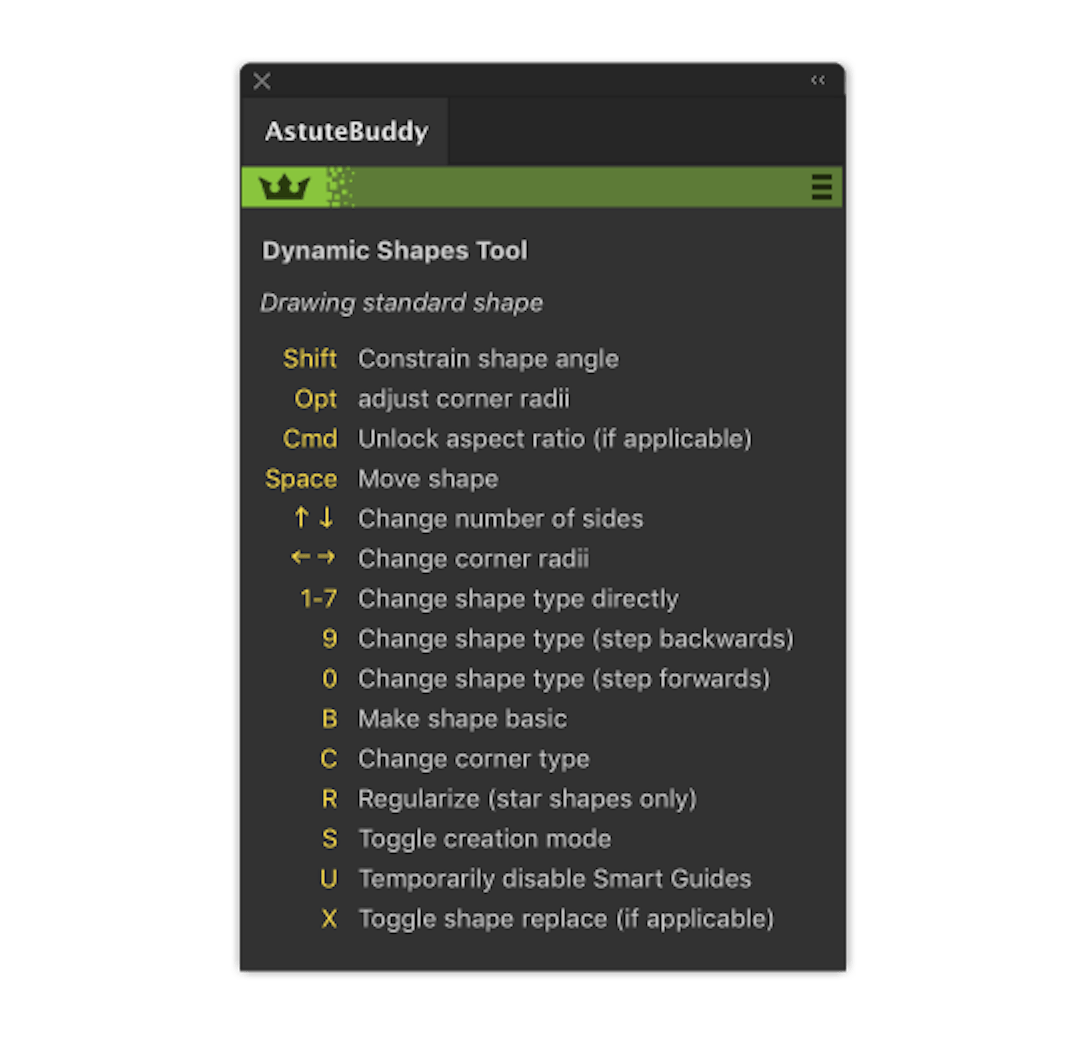1086x1048 pixels.
Task: Click the up/down arrows shortcut symbol
Action: coord(313,518)
